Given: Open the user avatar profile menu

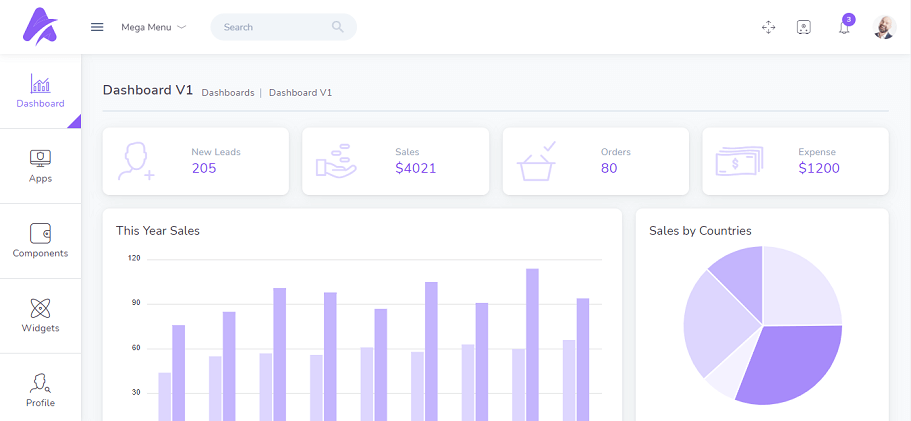Looking at the screenshot, I should 884,27.
